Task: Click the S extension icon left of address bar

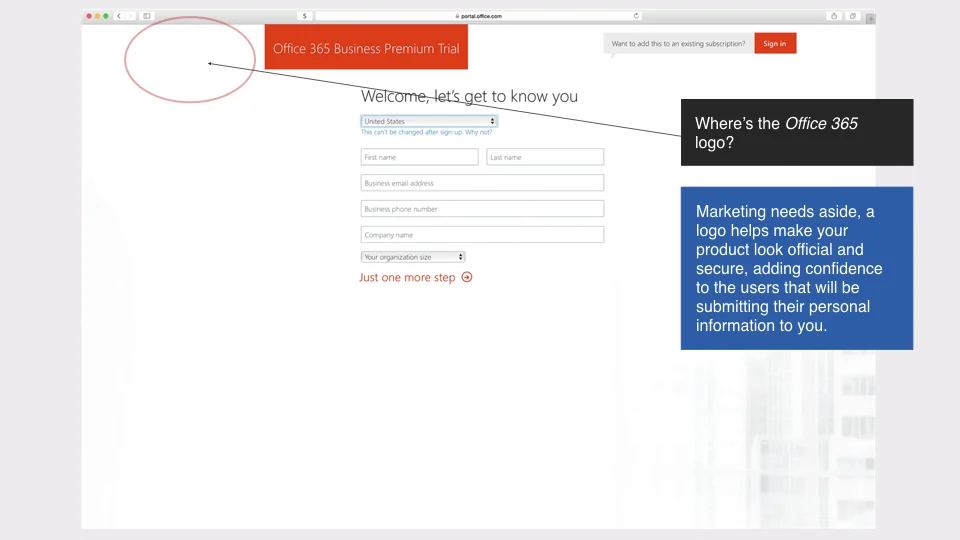Action: (x=304, y=16)
